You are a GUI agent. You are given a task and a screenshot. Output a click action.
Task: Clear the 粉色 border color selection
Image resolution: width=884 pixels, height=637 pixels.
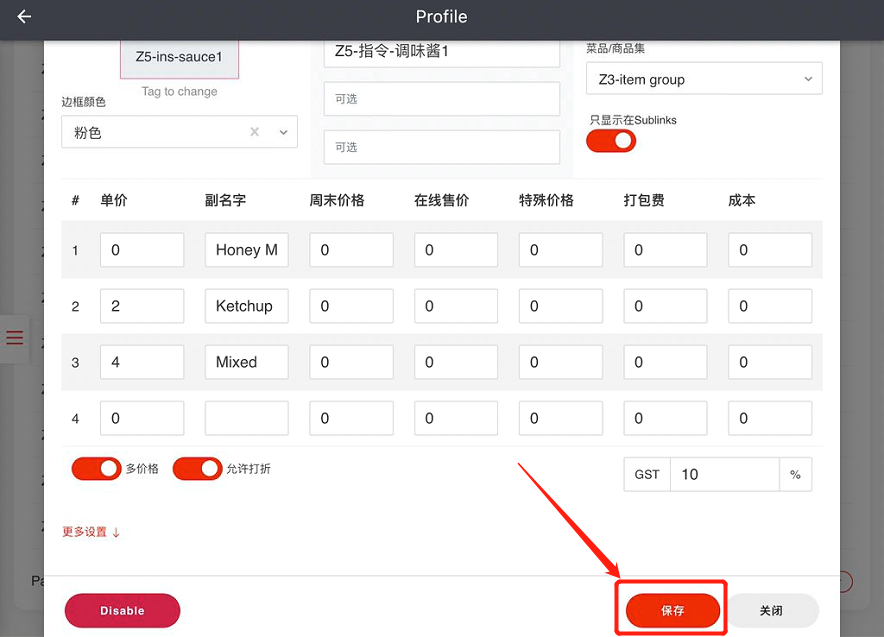click(255, 132)
